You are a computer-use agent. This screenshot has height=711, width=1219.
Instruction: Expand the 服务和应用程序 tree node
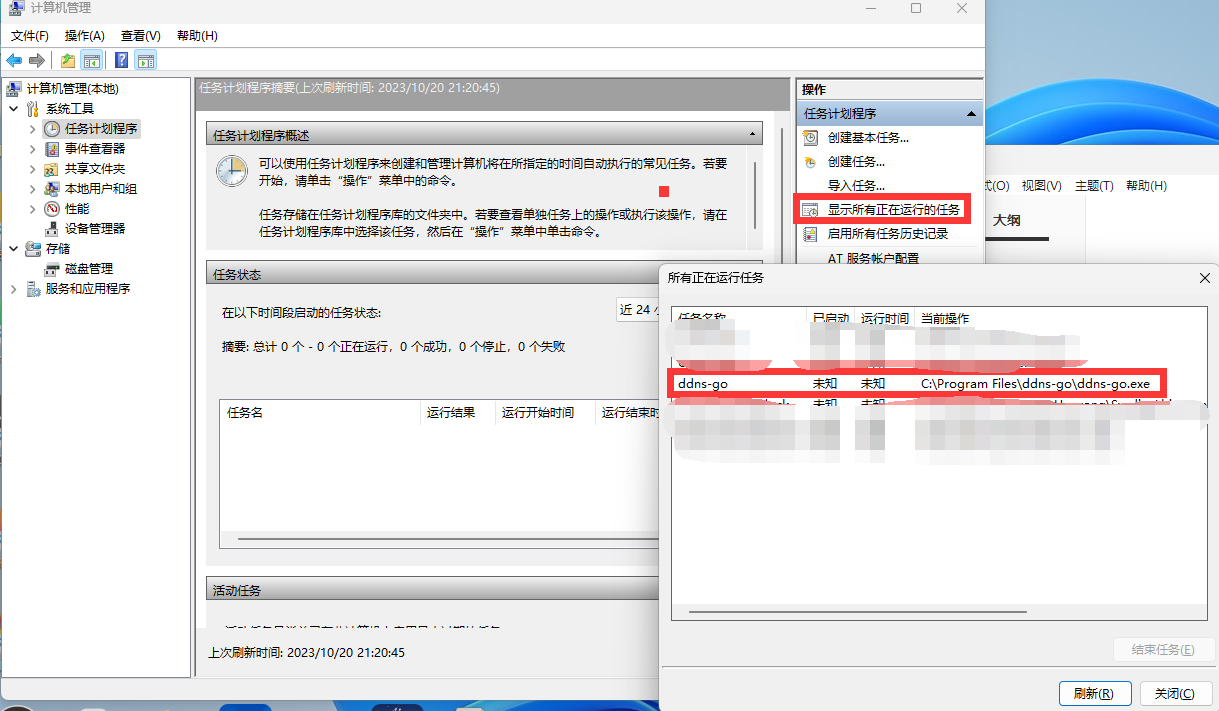[14, 289]
